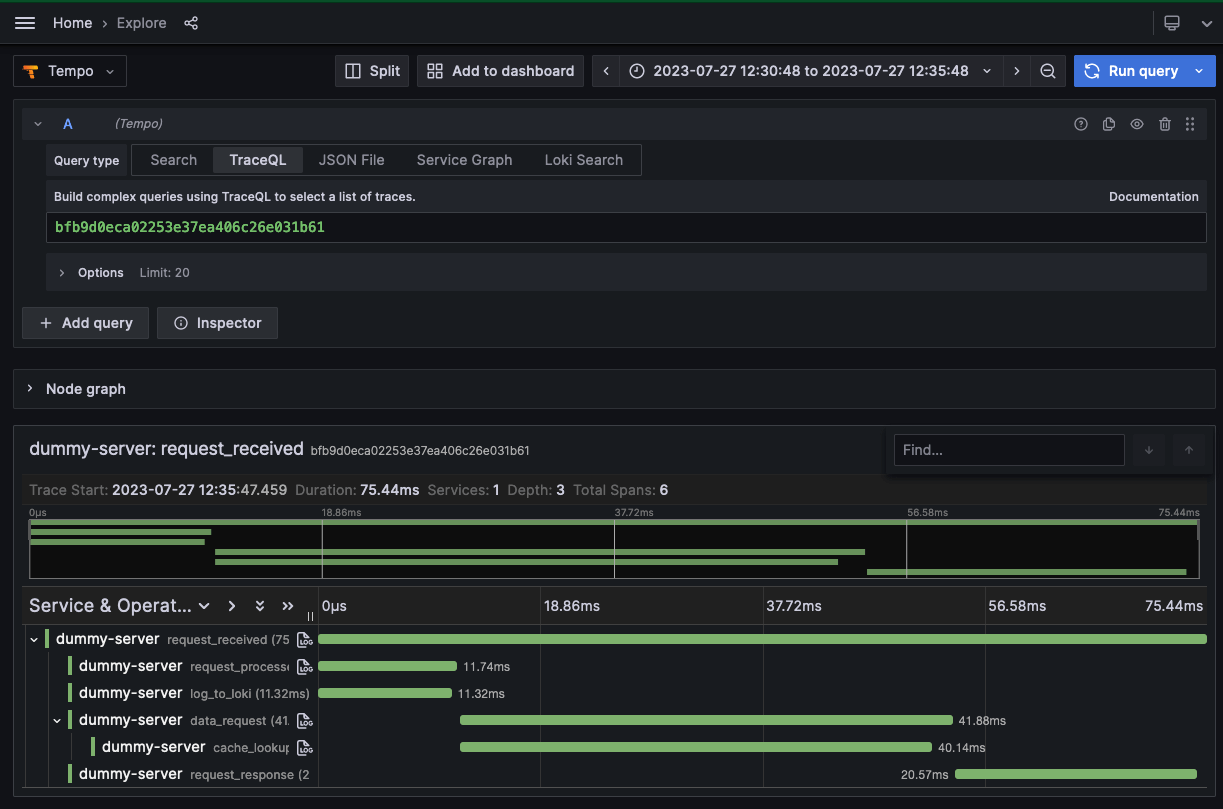This screenshot has height=809, width=1223.
Task: Toggle query A visibility eye icon
Action: point(1137,124)
